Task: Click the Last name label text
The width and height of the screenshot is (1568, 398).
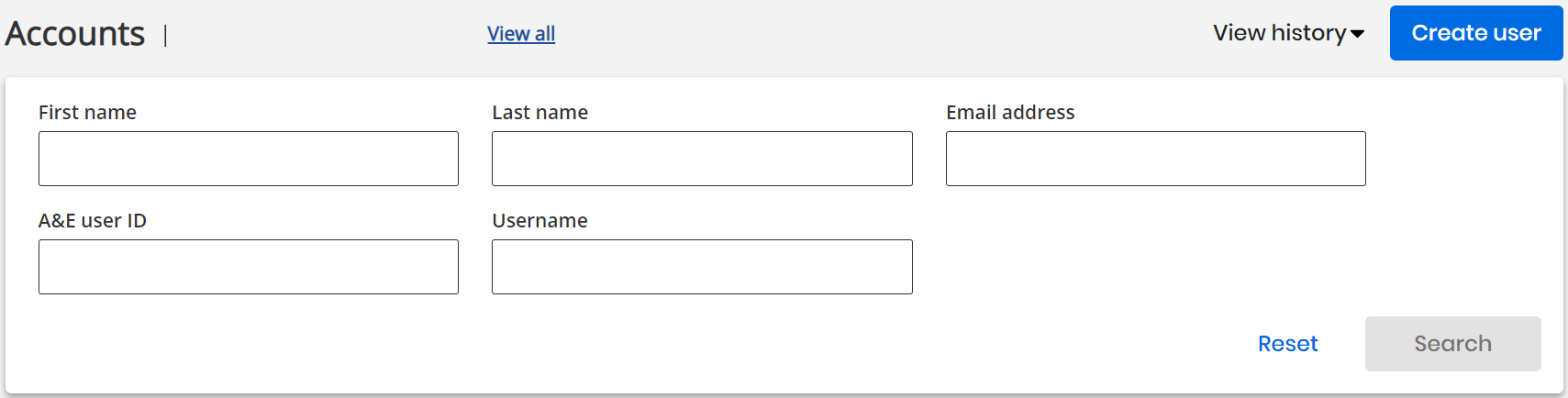Action: tap(540, 112)
